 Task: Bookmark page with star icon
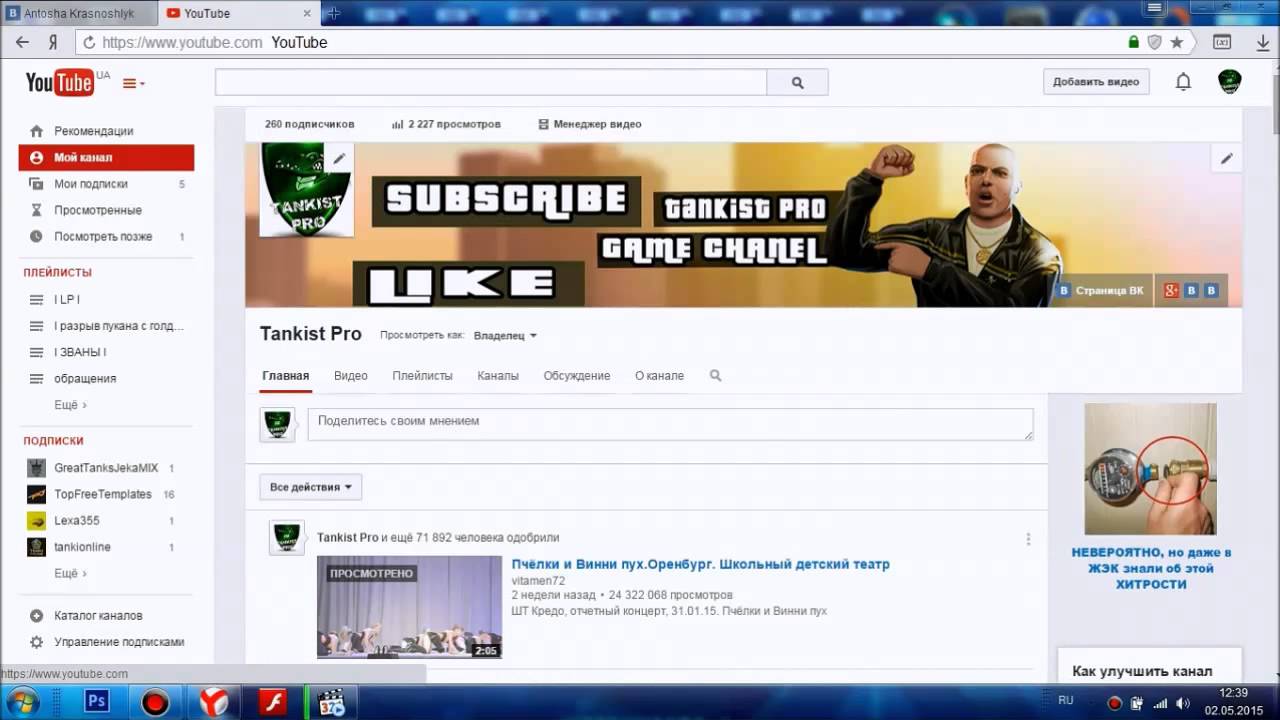(x=1177, y=42)
